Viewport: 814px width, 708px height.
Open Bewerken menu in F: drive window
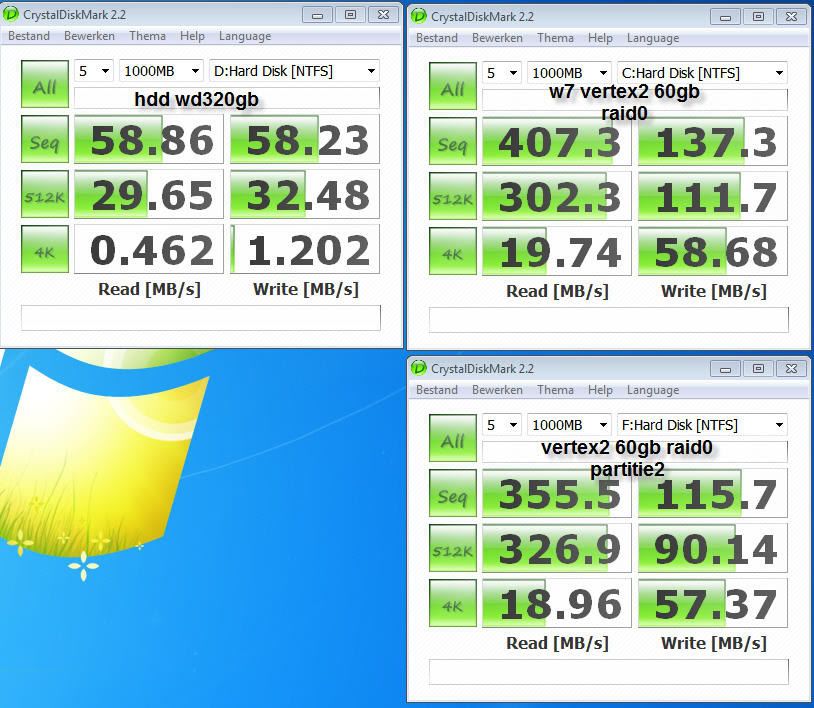tap(497, 390)
